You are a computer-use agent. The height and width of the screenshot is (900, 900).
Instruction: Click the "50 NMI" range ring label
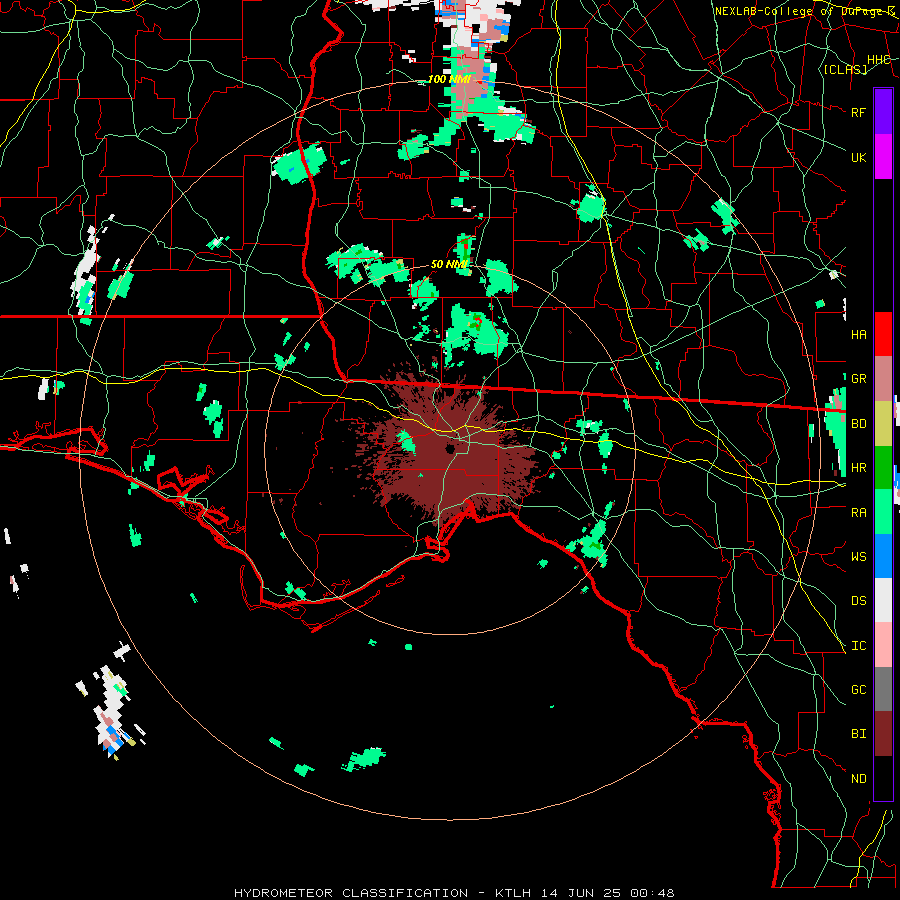(449, 264)
